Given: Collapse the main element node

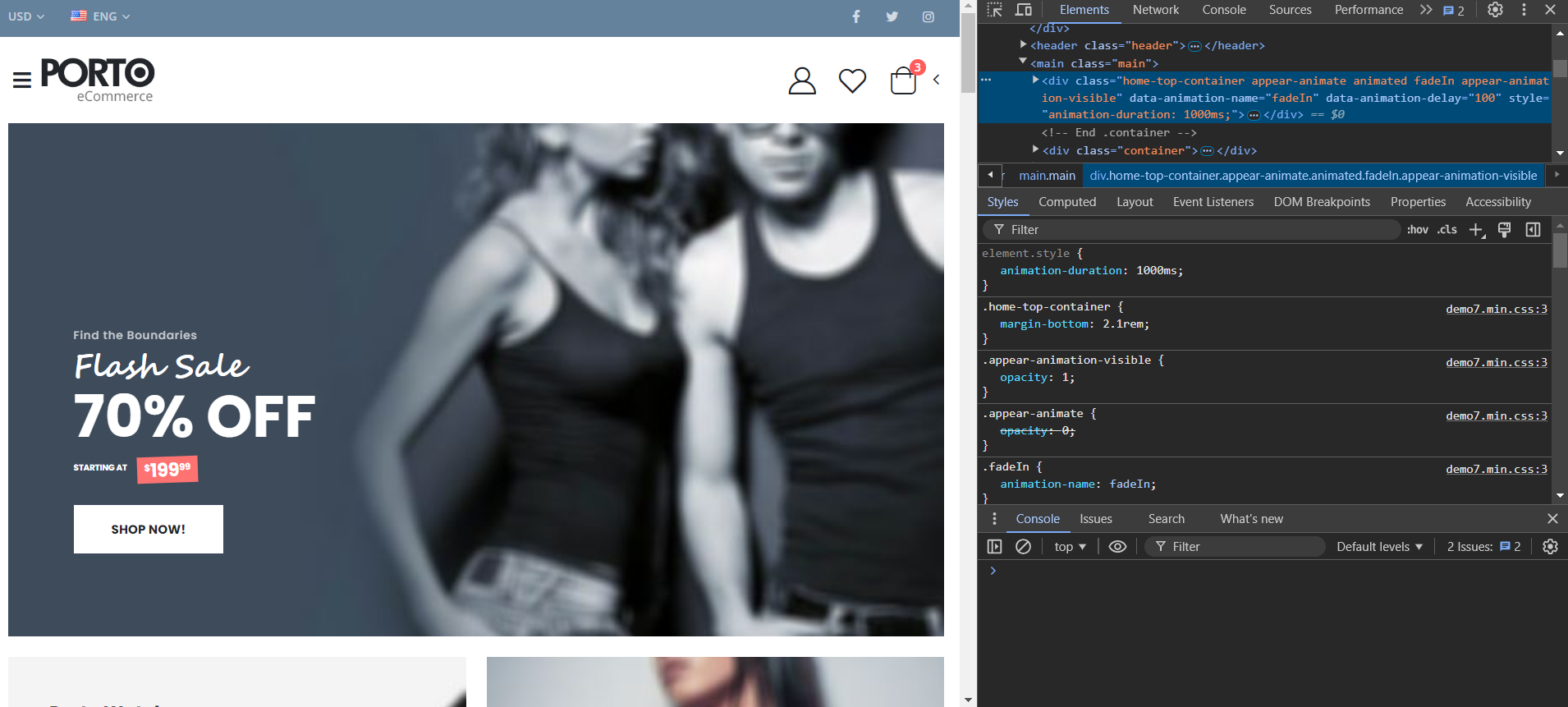Looking at the screenshot, I should pyautogui.click(x=1023, y=62).
